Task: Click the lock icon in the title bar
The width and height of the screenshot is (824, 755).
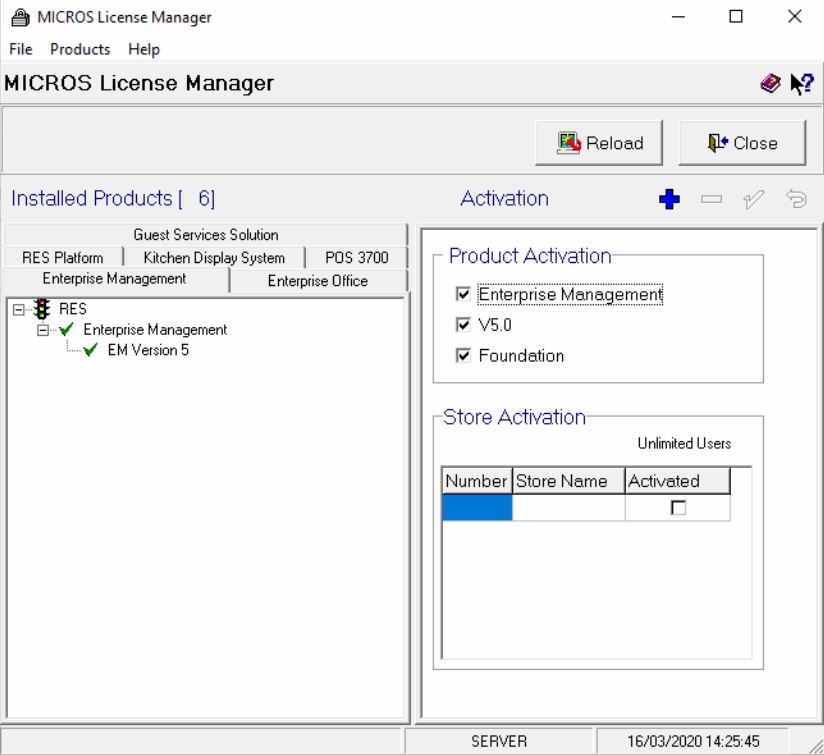Action: 20,17
